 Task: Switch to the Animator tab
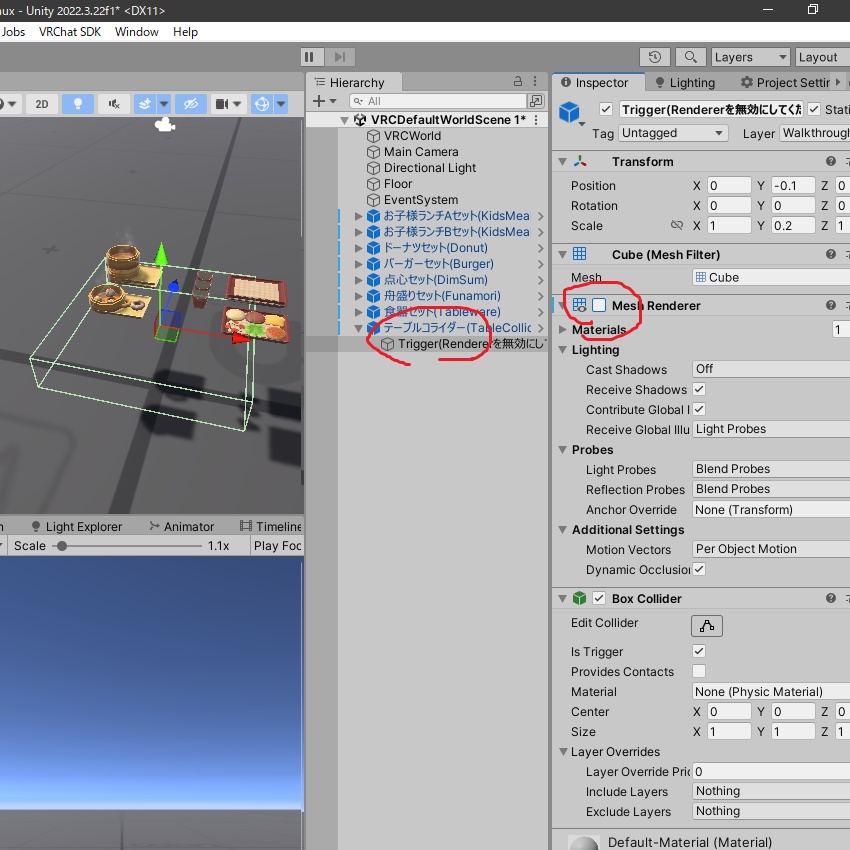[x=182, y=526]
